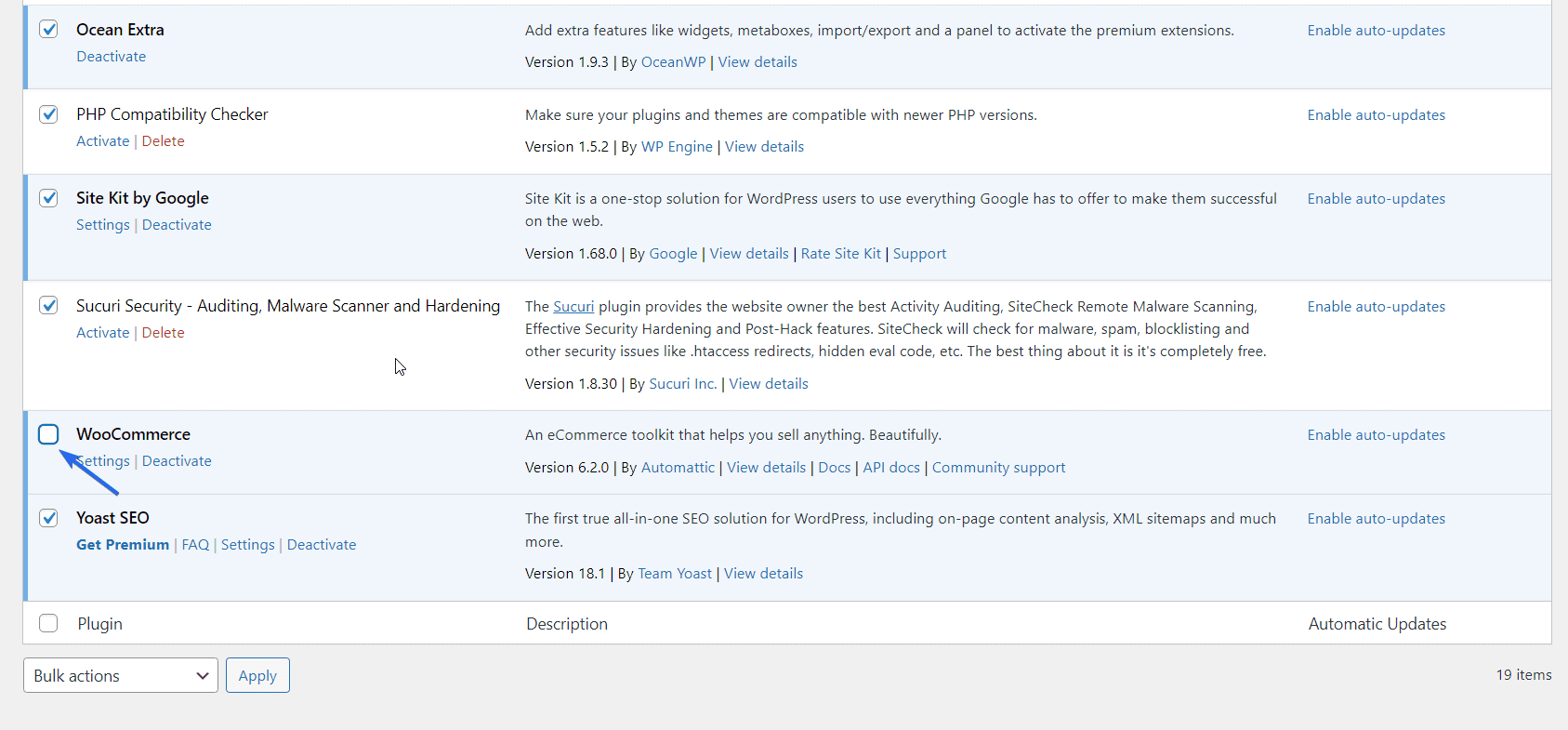Enable auto-updates for PHP Compatibility Checker
The image size is (1568, 730).
[x=1376, y=115]
